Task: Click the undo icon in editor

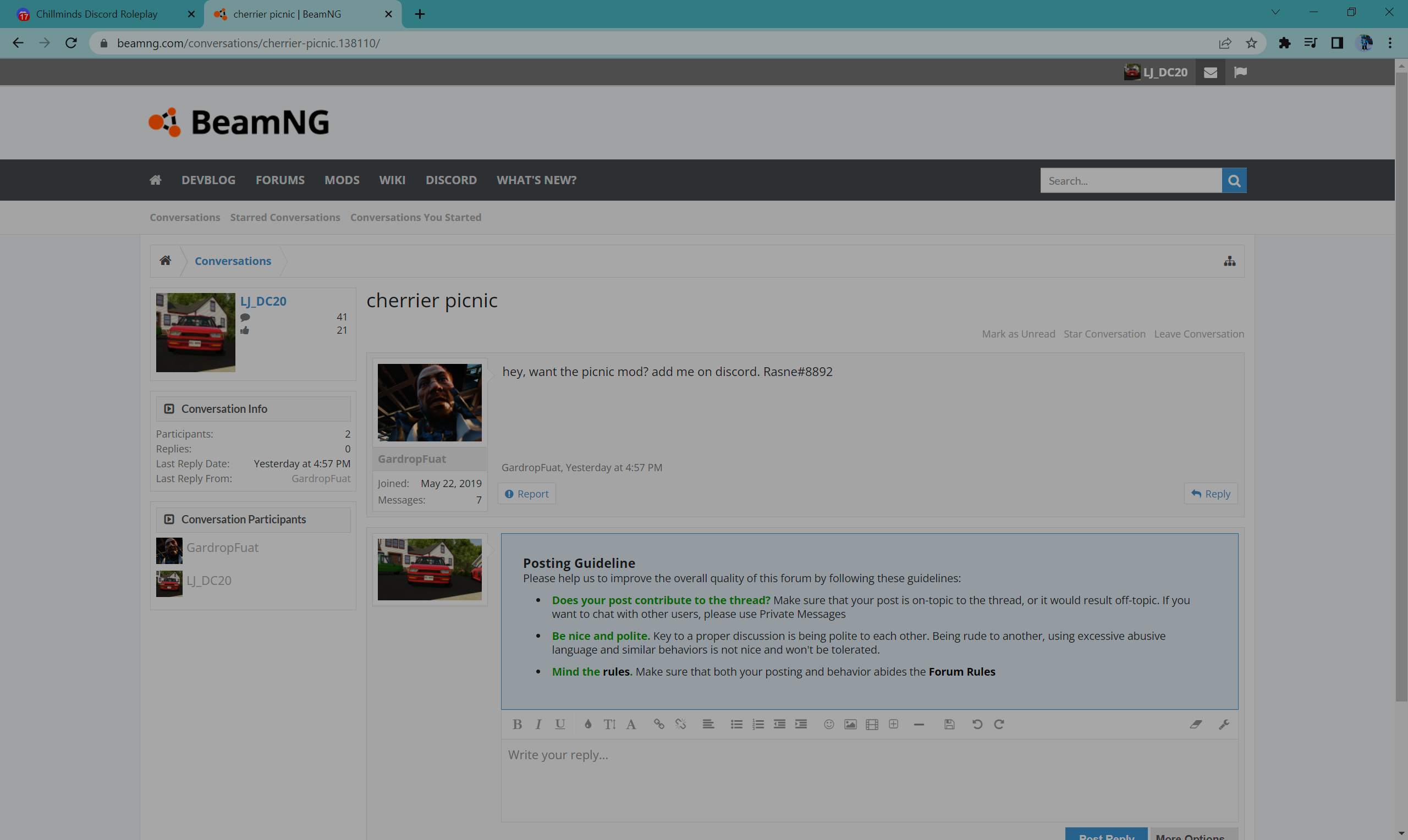Action: coord(977,724)
